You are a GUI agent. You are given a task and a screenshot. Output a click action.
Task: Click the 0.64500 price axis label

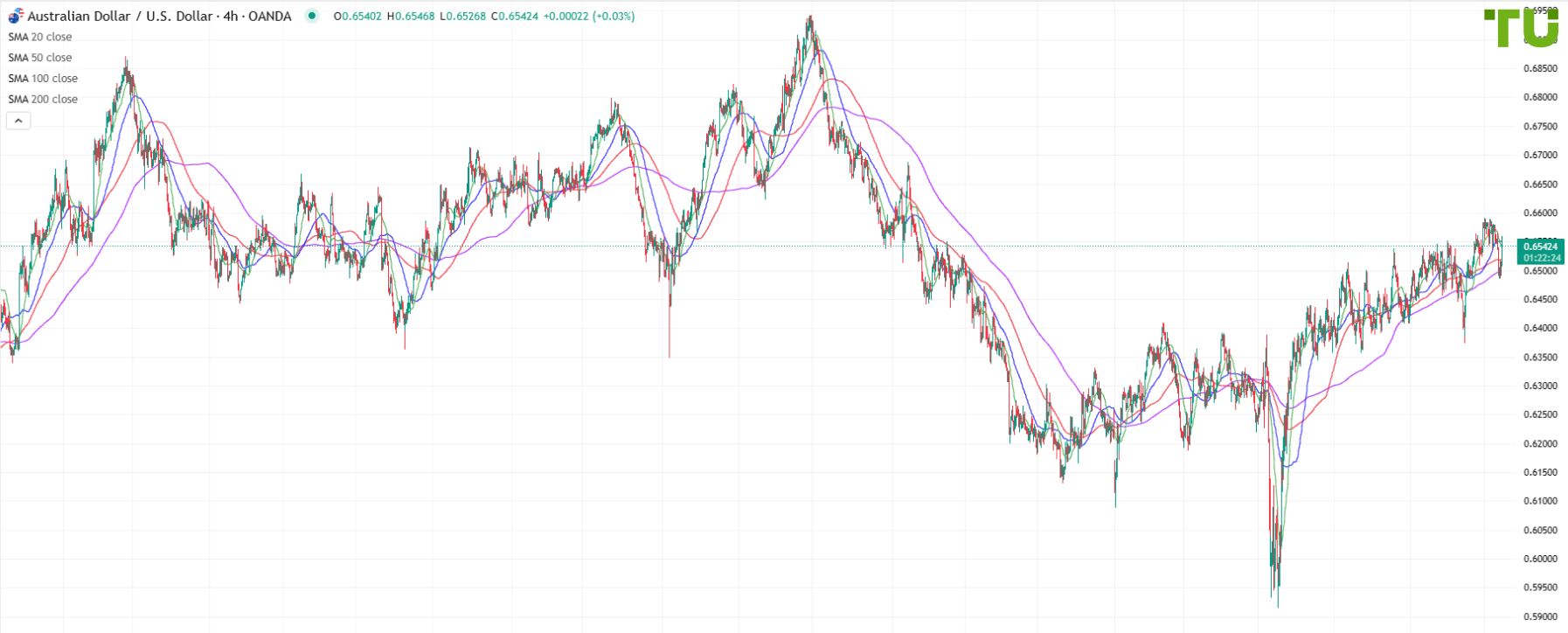pos(1541,299)
